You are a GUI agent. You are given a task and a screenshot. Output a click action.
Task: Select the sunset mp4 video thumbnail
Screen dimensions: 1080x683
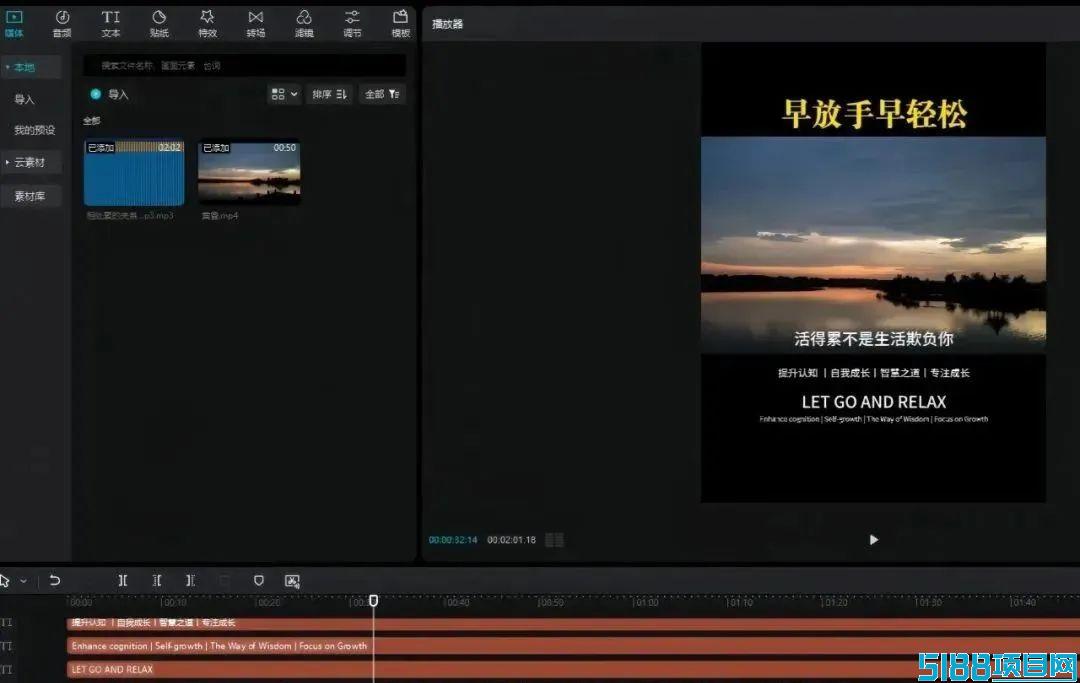[249, 173]
